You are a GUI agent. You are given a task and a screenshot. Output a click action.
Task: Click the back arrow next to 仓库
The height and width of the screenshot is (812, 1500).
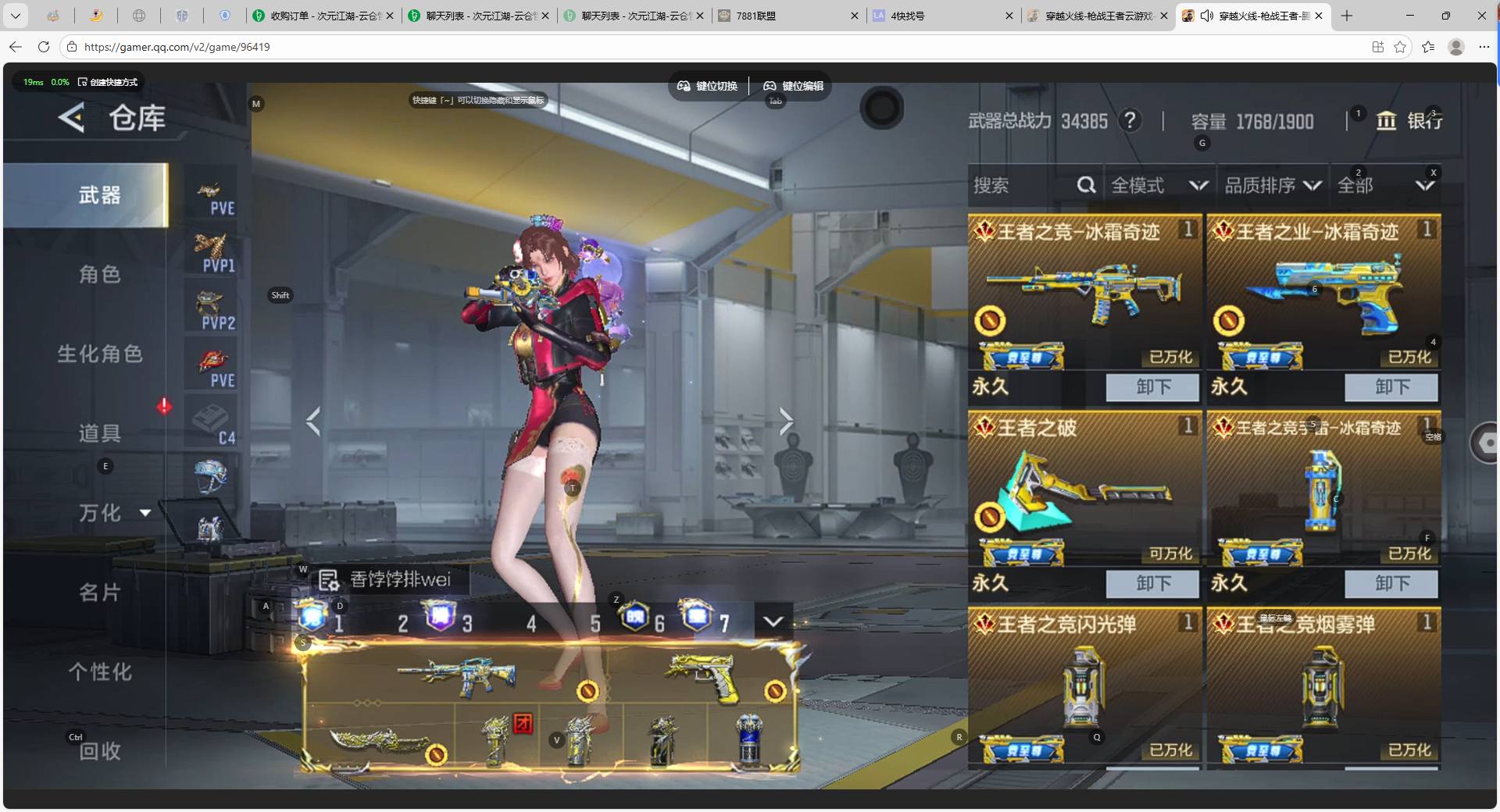click(71, 119)
